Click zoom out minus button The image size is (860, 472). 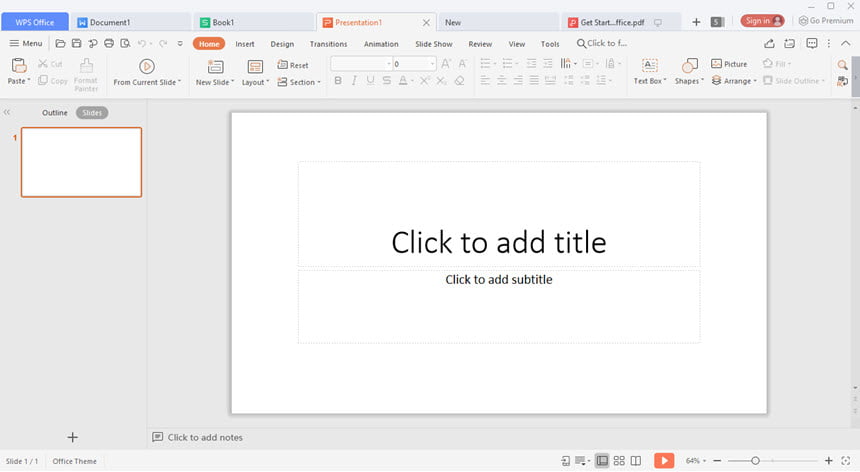[x=717, y=461]
